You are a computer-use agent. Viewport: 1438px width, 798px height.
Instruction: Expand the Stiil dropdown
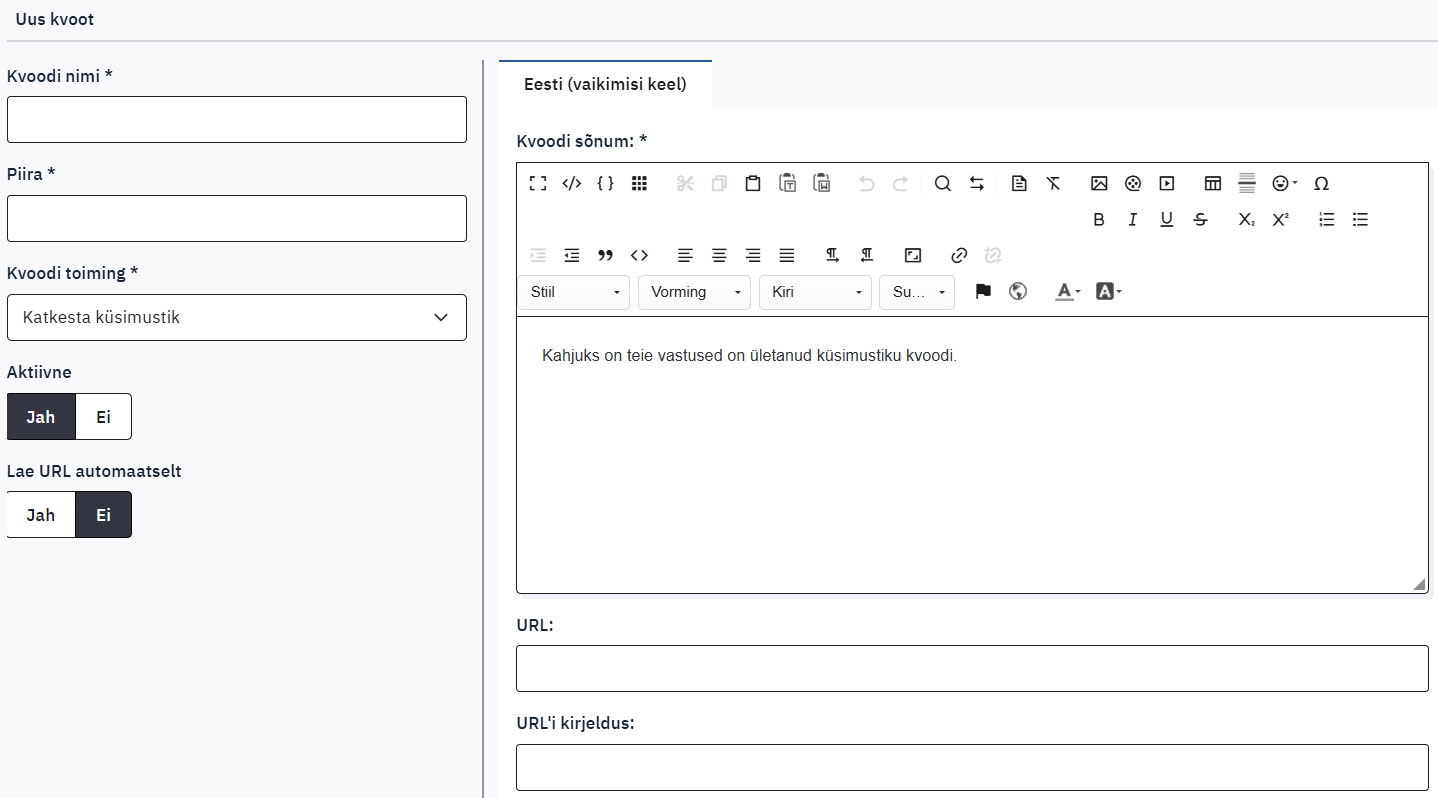[x=574, y=292]
